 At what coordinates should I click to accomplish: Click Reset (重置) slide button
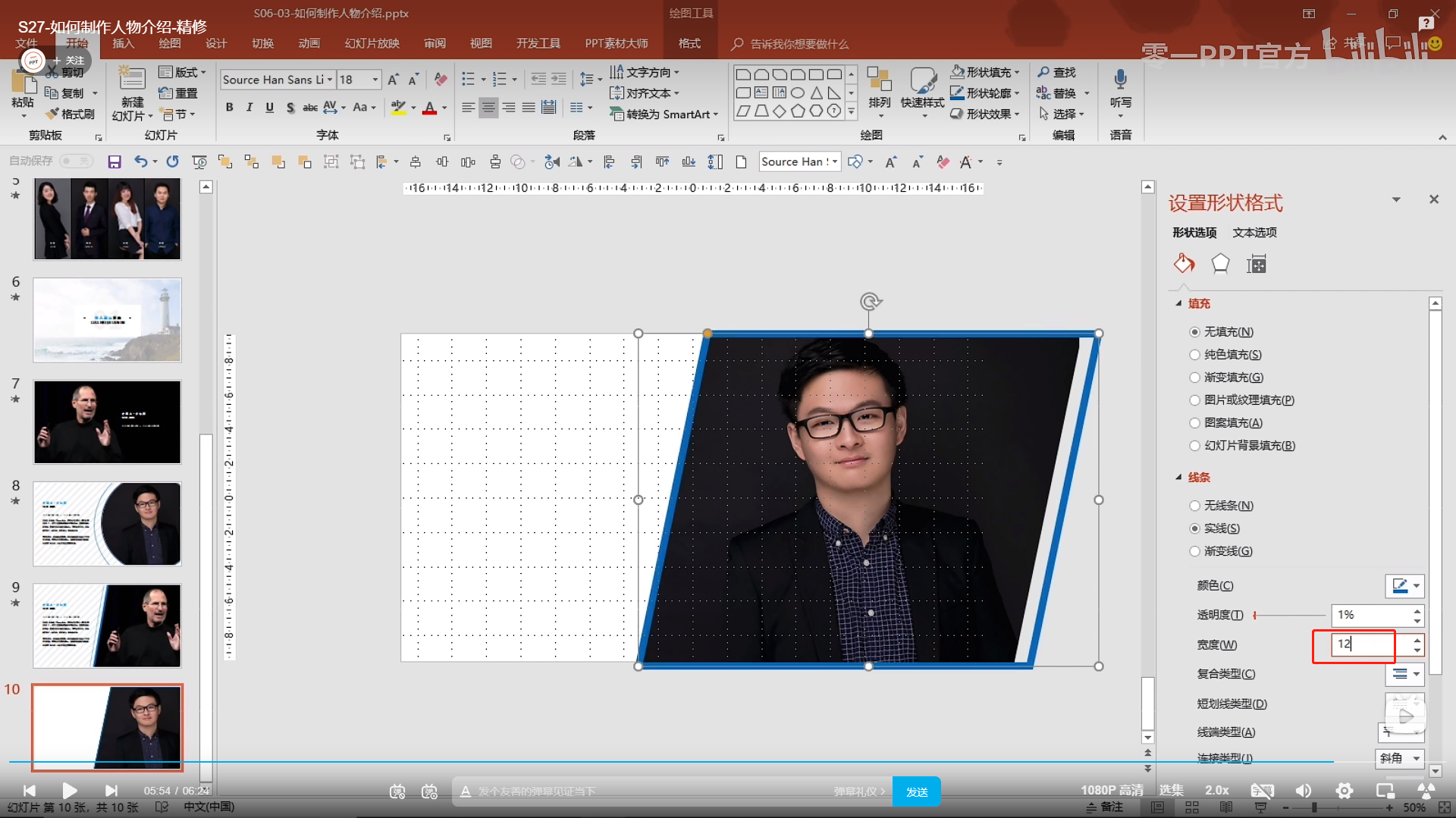(x=178, y=92)
